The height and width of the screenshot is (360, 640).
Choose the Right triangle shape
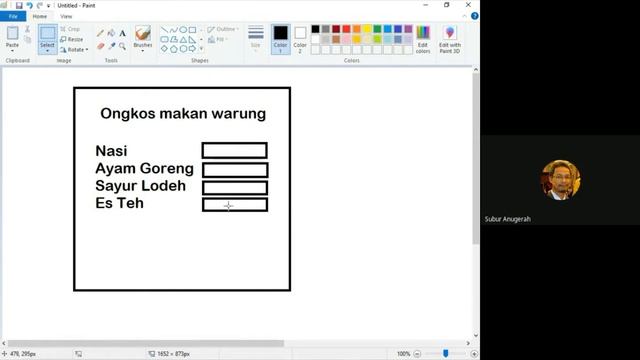(x=192, y=39)
